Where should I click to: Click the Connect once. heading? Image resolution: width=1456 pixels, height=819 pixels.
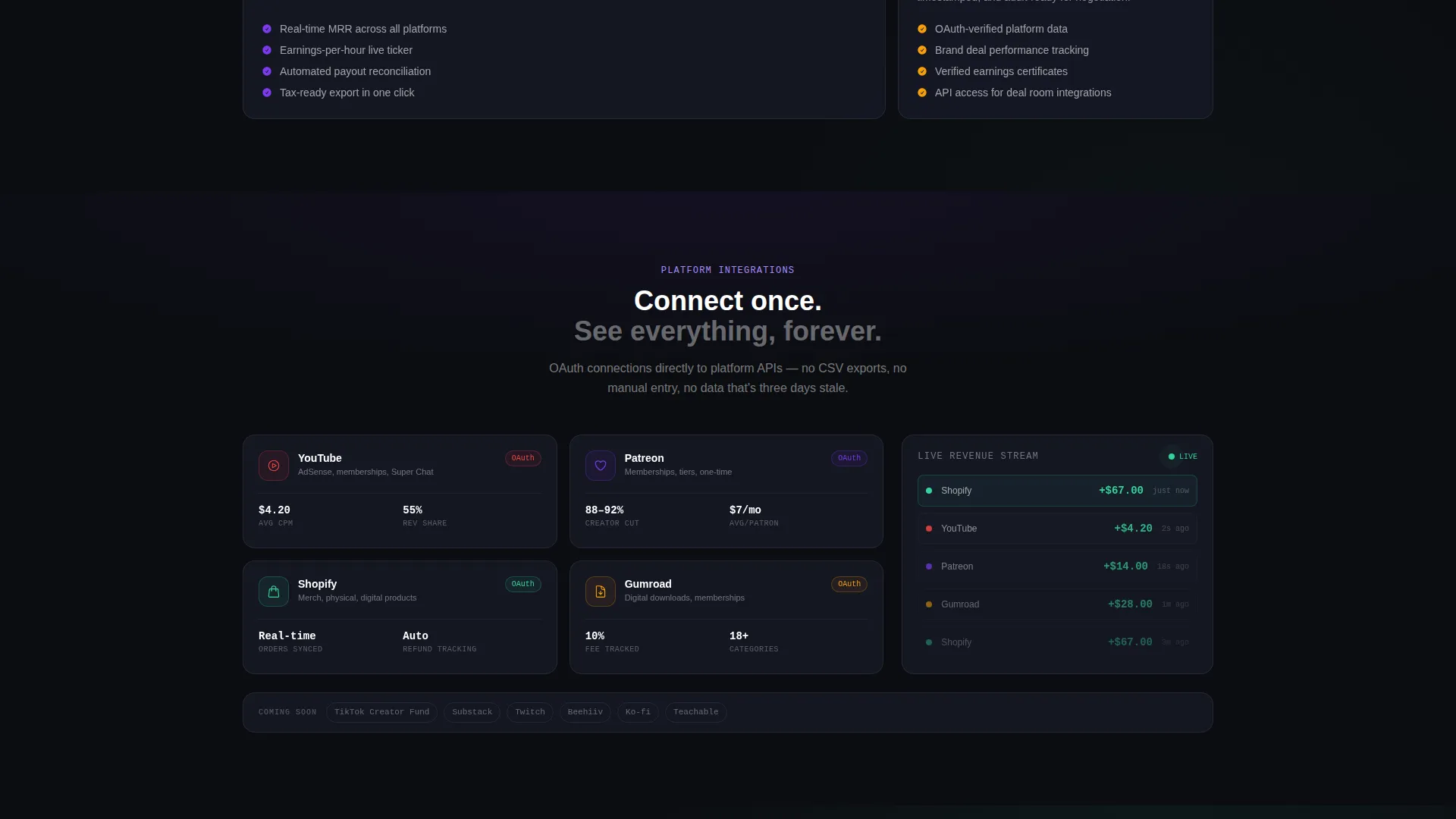[727, 301]
